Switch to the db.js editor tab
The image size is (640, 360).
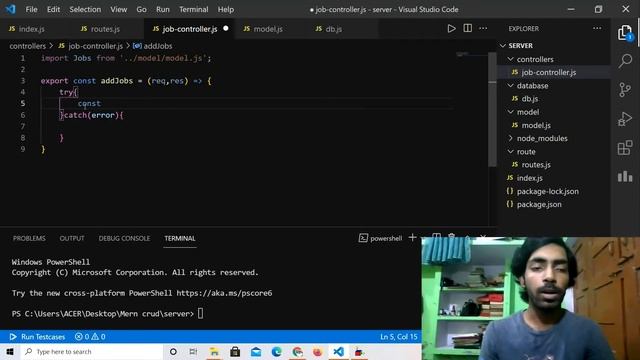pos(333,29)
